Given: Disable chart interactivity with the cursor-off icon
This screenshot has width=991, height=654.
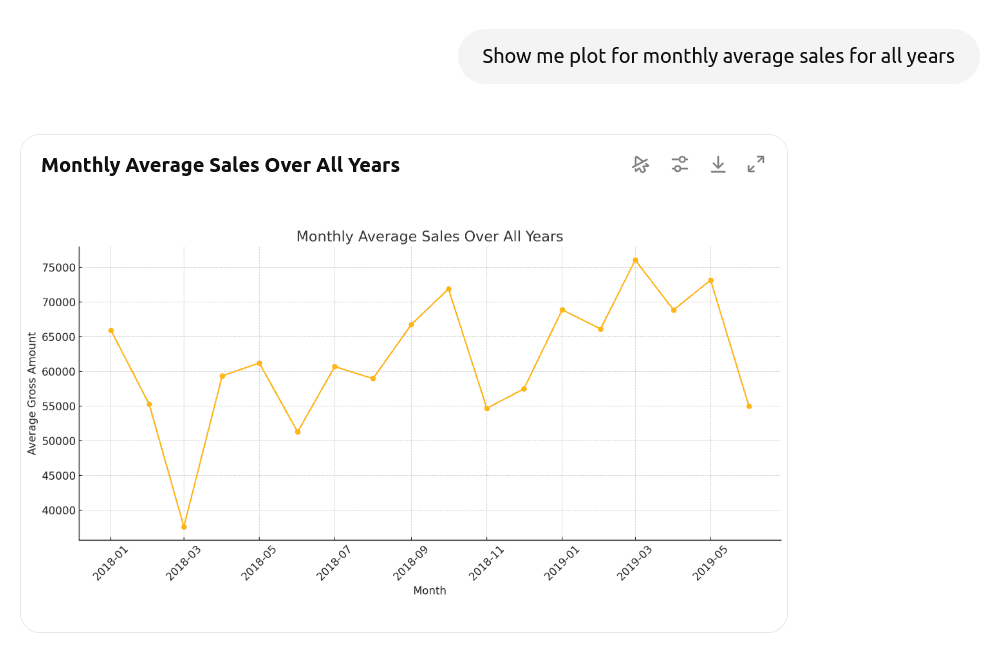Looking at the screenshot, I should [640, 165].
